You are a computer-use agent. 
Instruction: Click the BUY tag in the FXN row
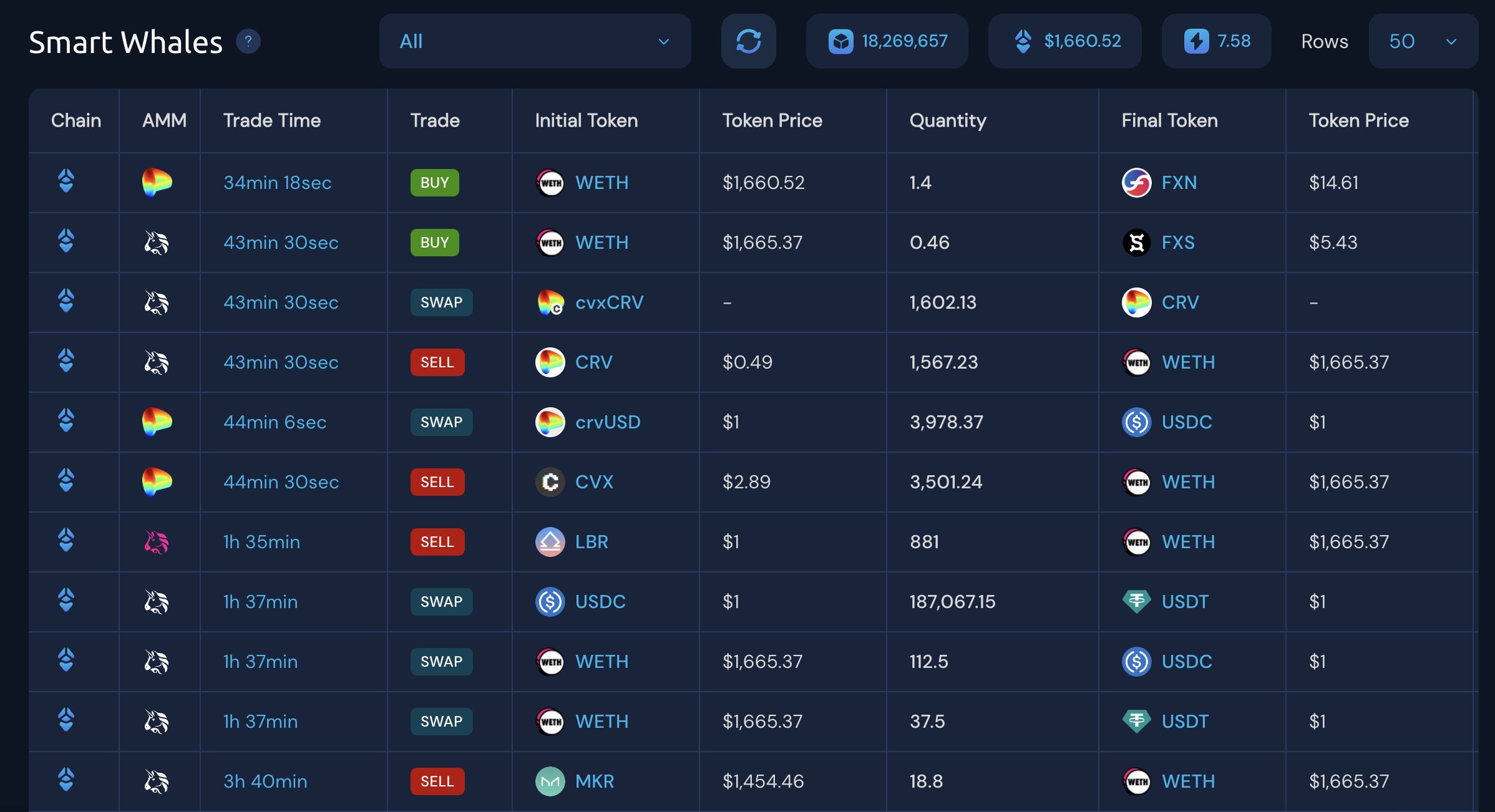tap(435, 183)
